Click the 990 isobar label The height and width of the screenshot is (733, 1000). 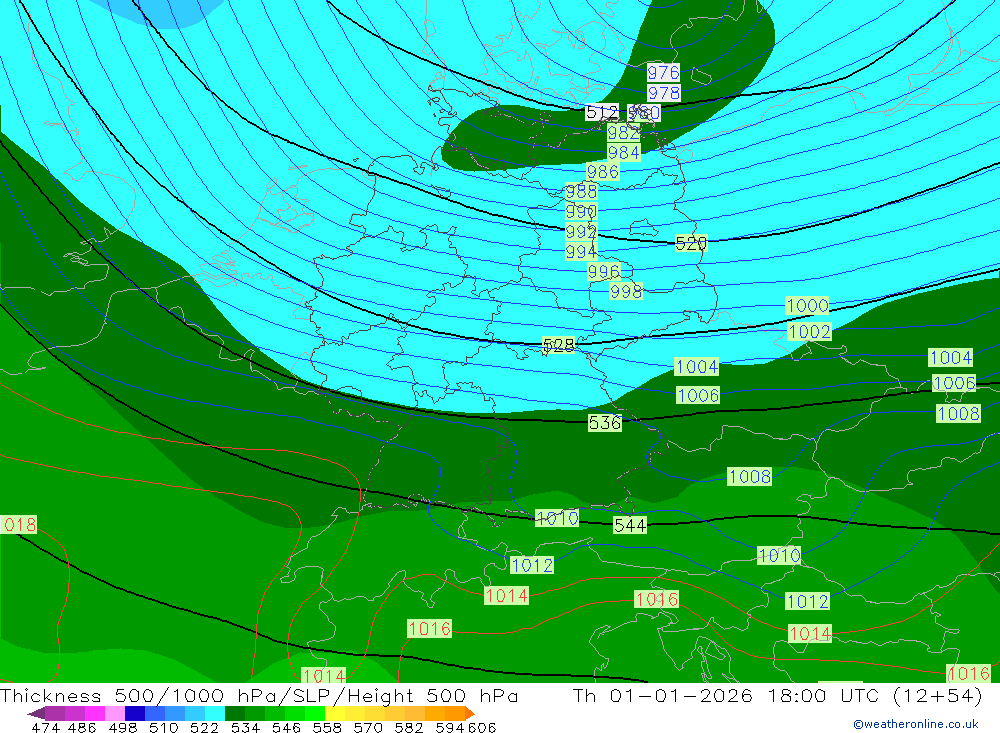(x=581, y=211)
